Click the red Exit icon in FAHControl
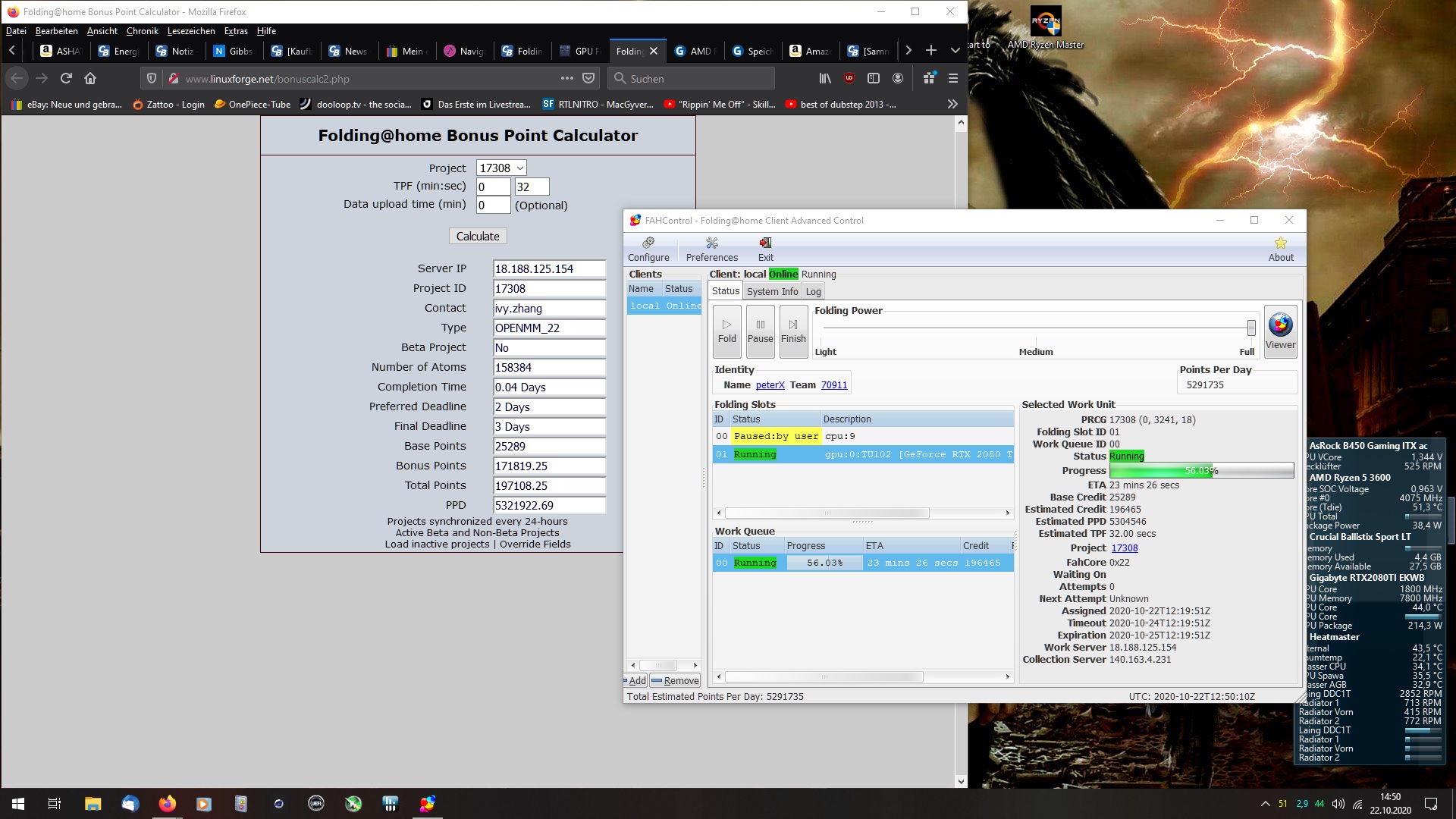1456x819 pixels. coord(765,243)
